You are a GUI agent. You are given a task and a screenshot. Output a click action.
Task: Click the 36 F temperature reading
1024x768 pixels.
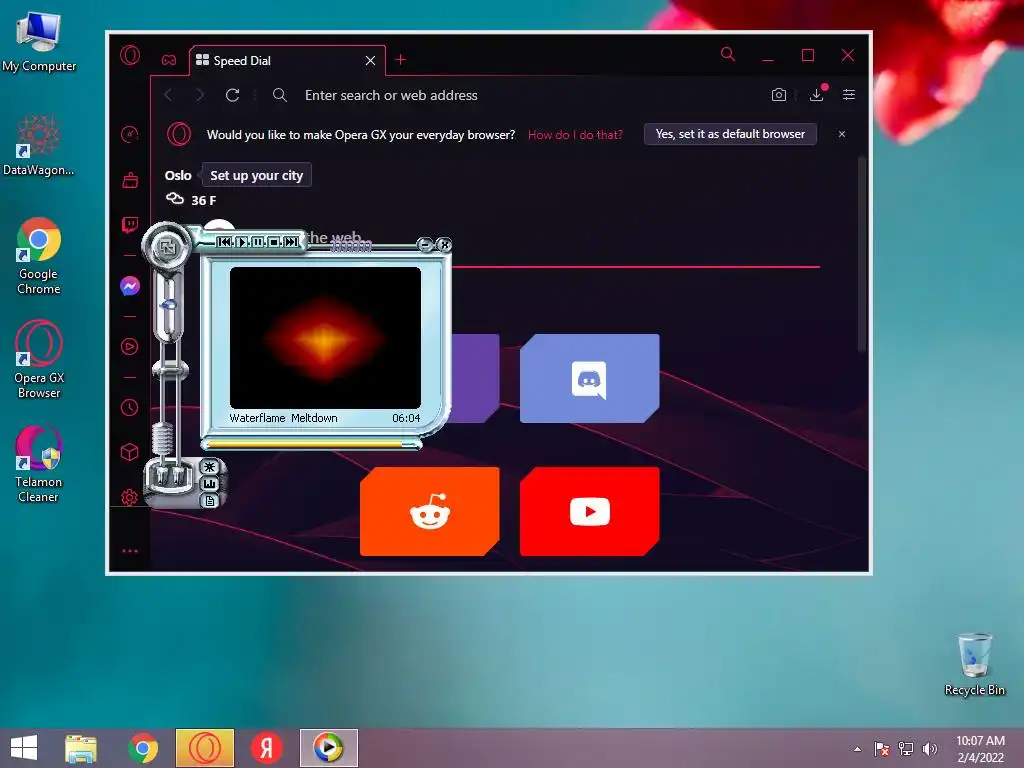pyautogui.click(x=204, y=200)
